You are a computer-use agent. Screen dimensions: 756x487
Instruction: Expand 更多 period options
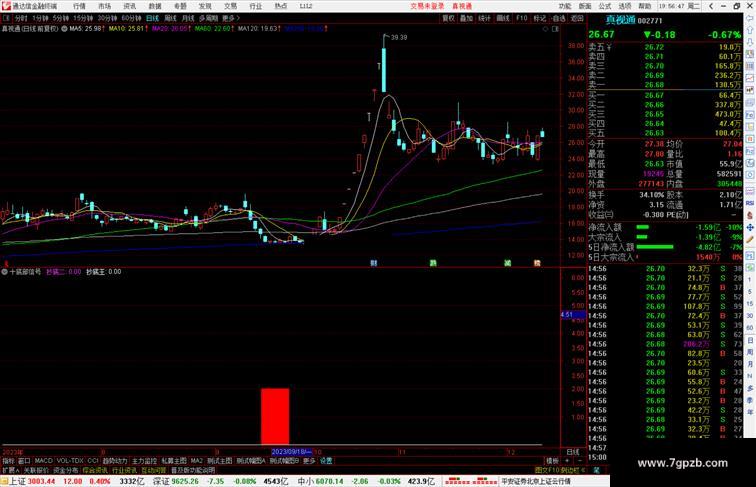click(x=230, y=18)
